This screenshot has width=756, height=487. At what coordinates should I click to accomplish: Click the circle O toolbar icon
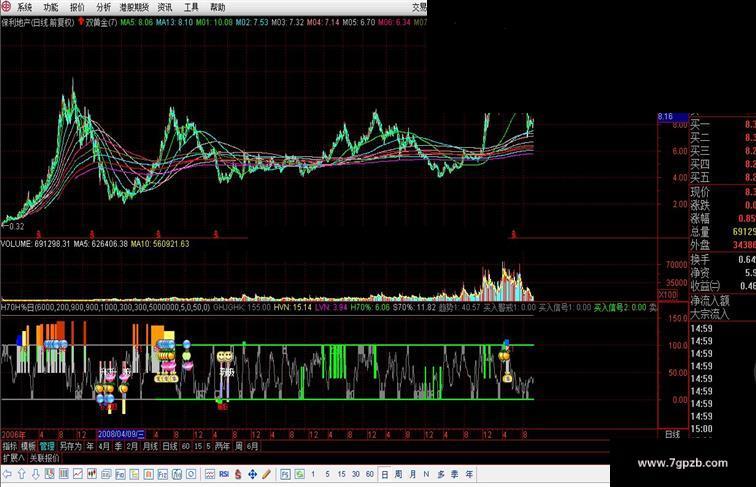191,474
